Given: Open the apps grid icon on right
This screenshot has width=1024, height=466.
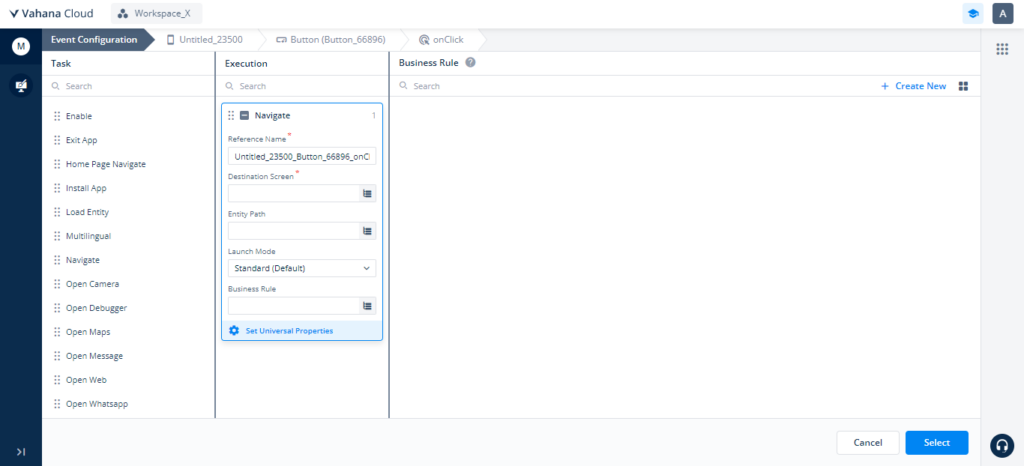Looking at the screenshot, I should (1002, 49).
